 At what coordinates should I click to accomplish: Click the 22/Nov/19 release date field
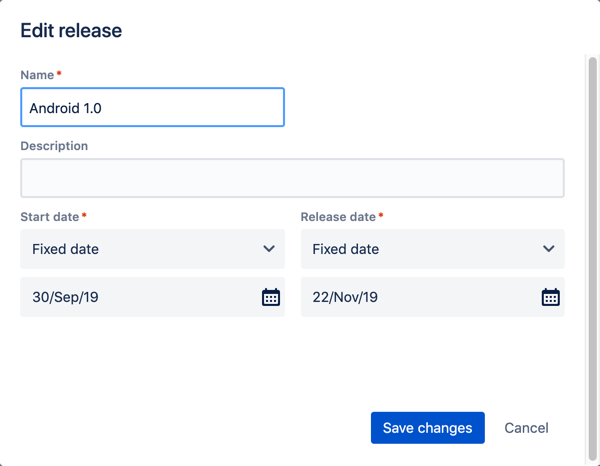[x=432, y=297]
